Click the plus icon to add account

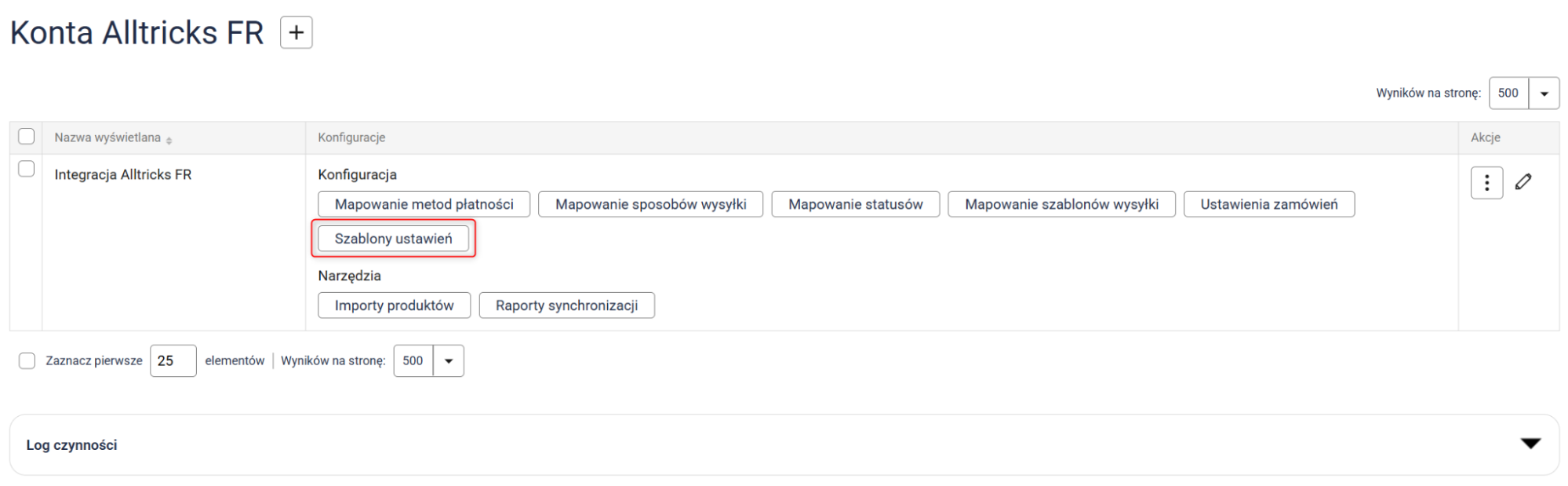pyautogui.click(x=296, y=33)
